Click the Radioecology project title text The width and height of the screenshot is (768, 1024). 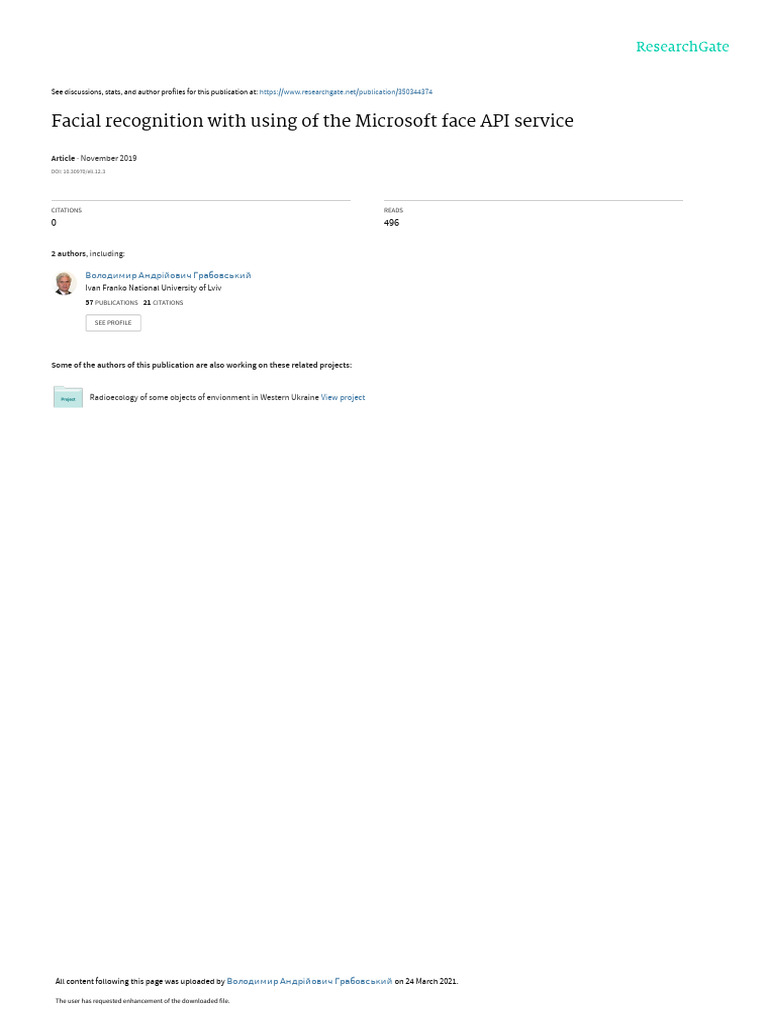[204, 397]
